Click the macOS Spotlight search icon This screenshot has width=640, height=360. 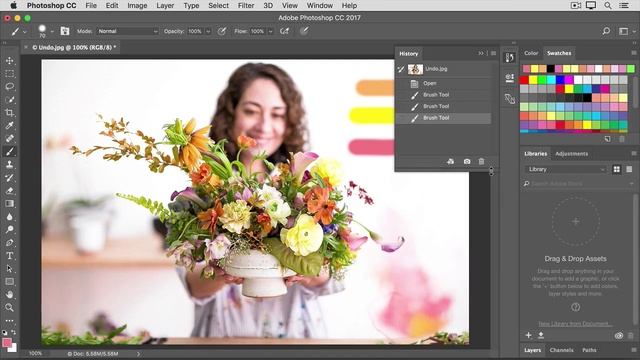click(x=608, y=6)
